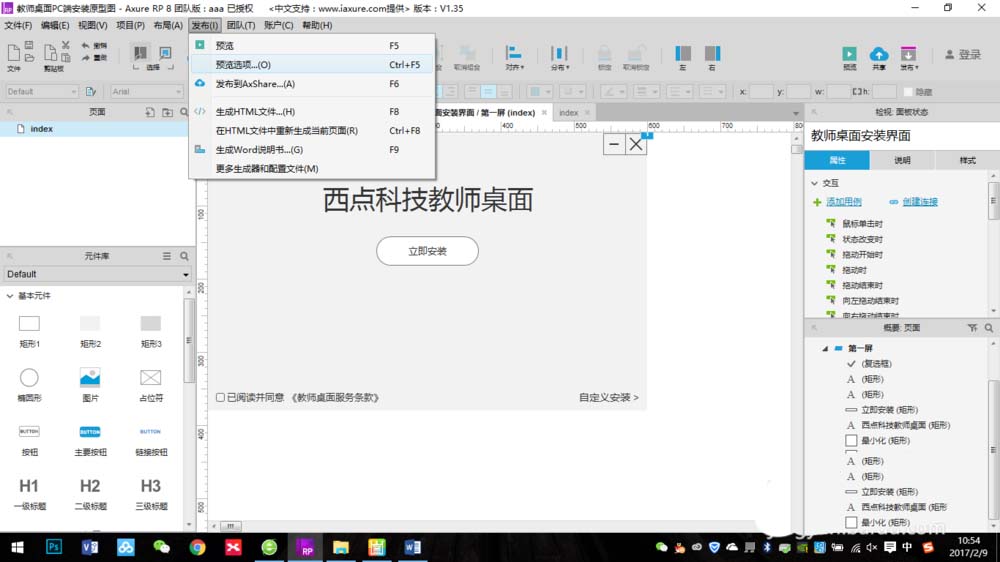Screen dimensions: 1000x562
Task: Click the search icon in Libraries panel
Action: [184, 256]
